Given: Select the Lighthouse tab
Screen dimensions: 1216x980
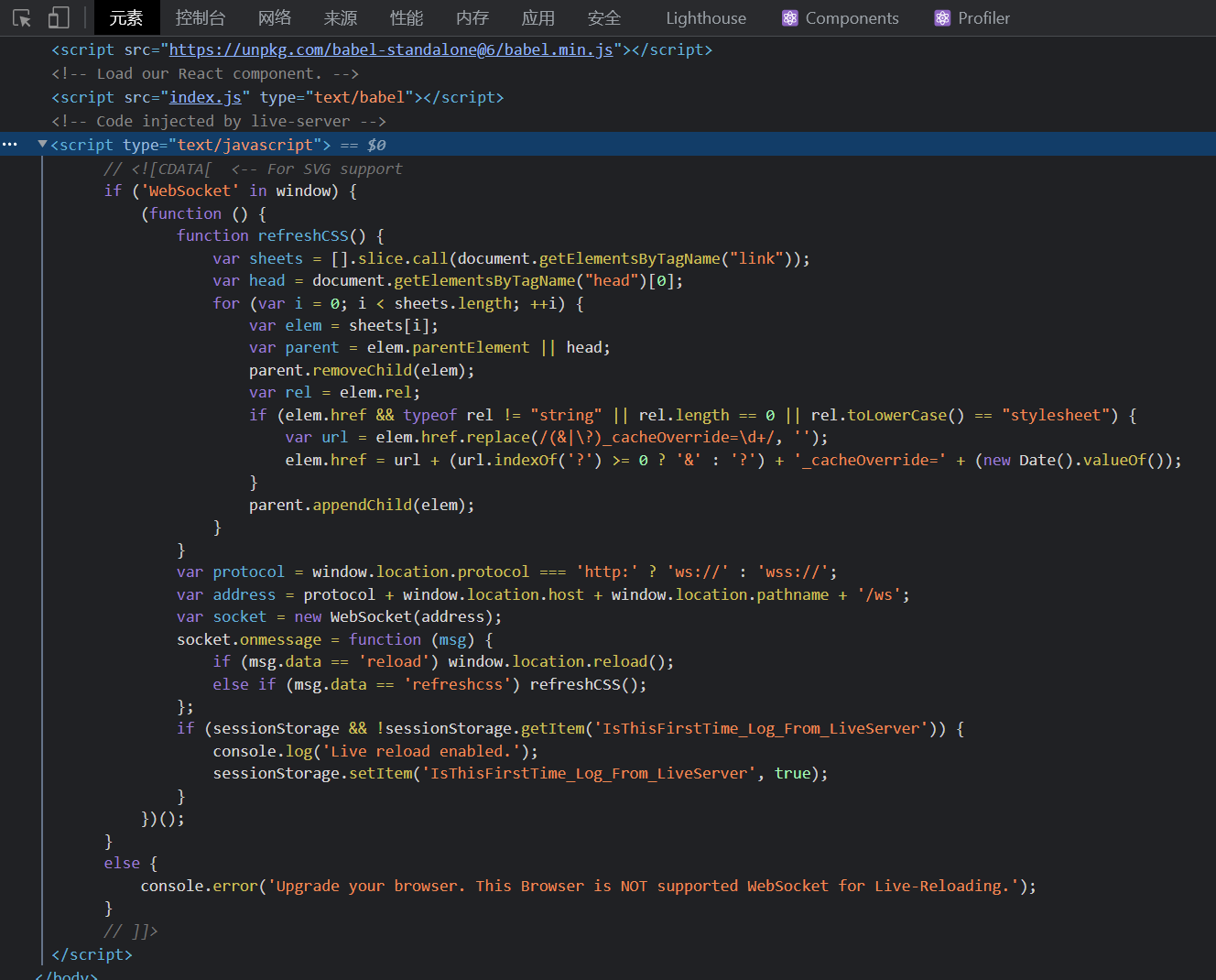Looking at the screenshot, I should click(705, 18).
